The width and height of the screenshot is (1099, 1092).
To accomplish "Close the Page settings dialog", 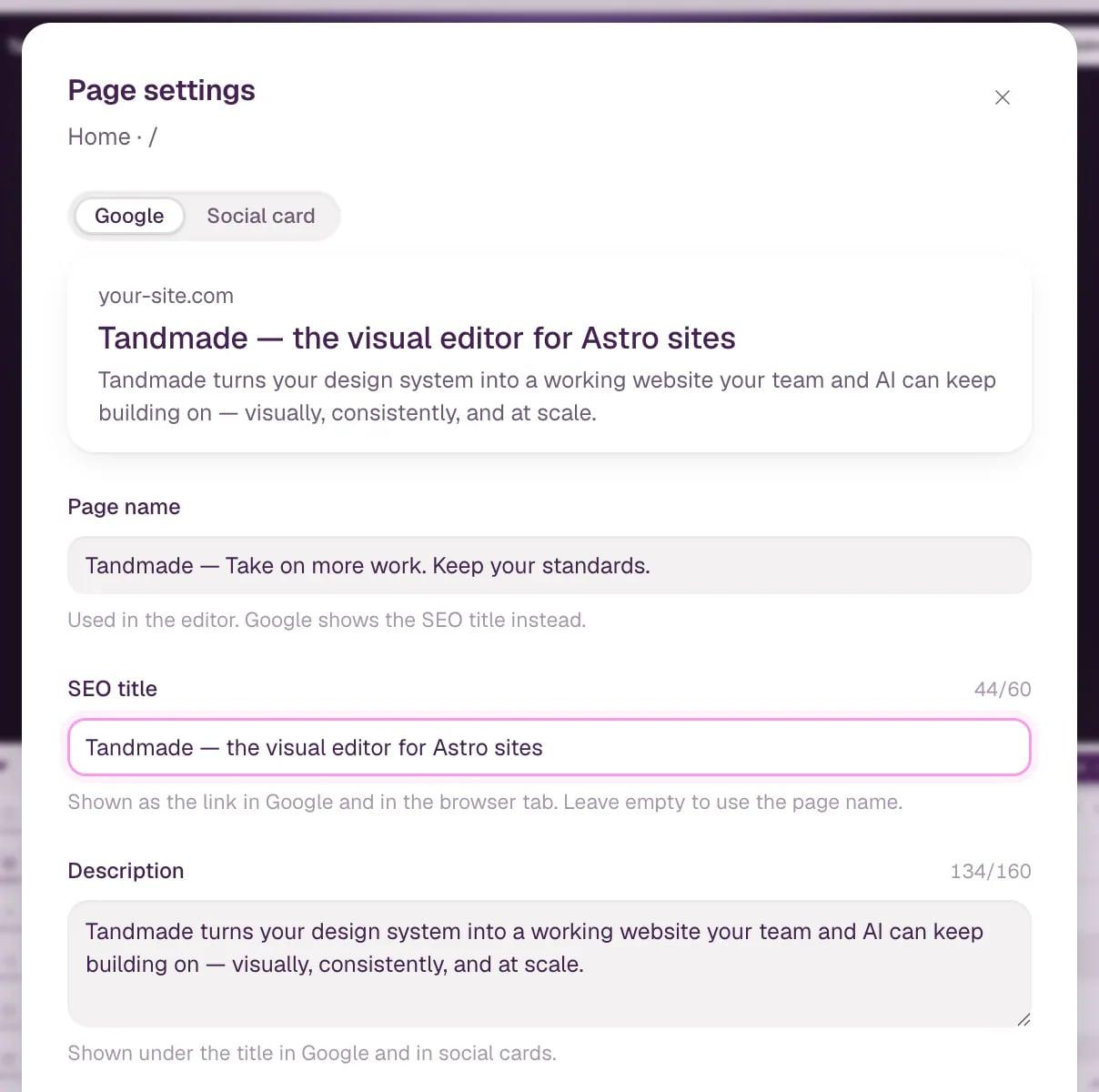I will click(1003, 97).
